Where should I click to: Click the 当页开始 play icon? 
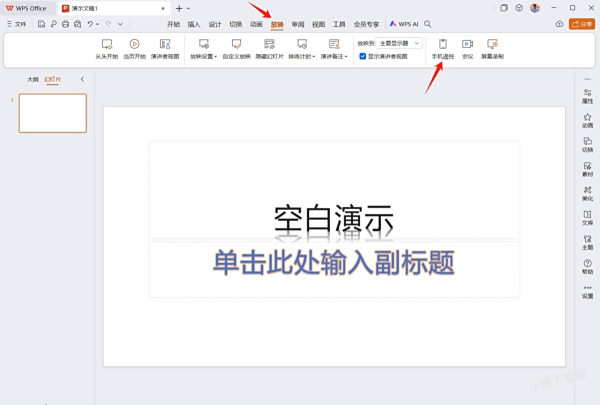tap(134, 44)
